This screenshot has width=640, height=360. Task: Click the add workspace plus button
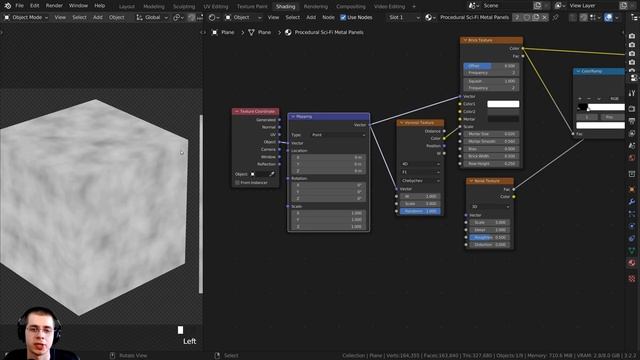pos(414,7)
